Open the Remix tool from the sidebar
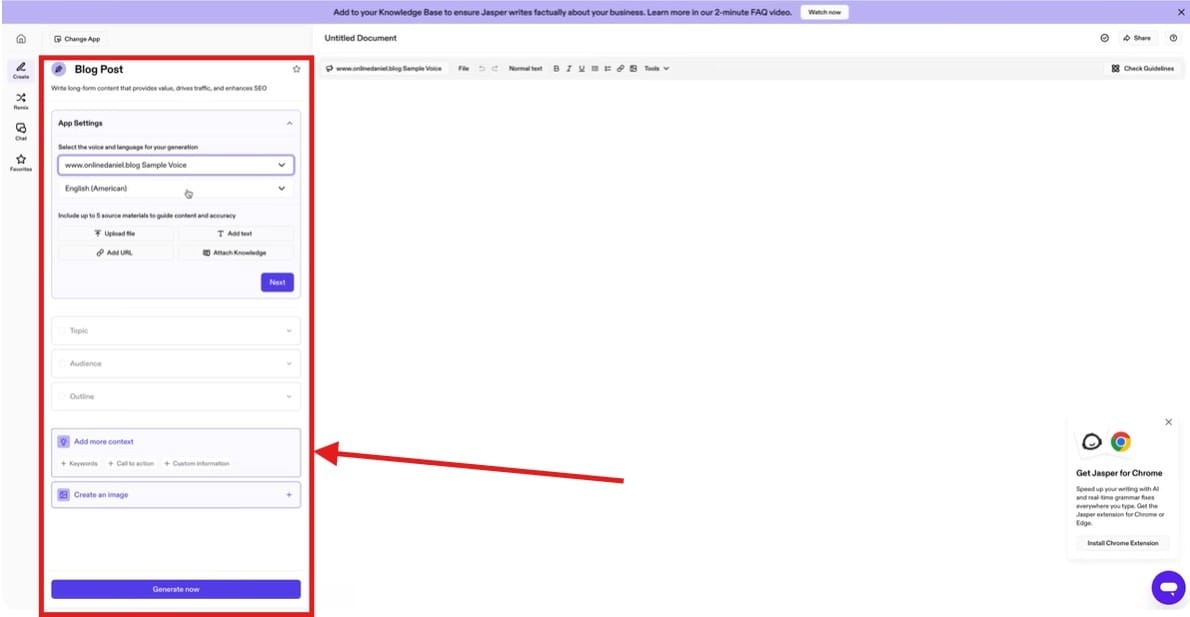 tap(20, 100)
